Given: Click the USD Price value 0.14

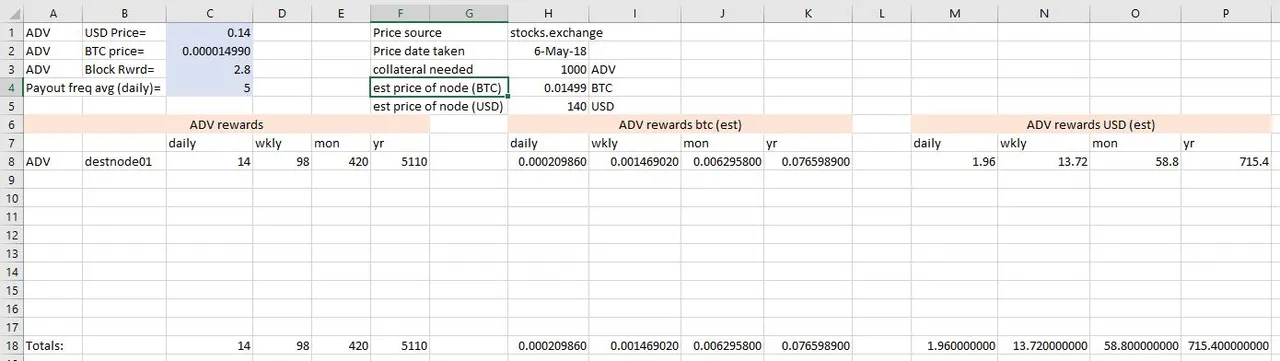Looking at the screenshot, I should coord(209,33).
